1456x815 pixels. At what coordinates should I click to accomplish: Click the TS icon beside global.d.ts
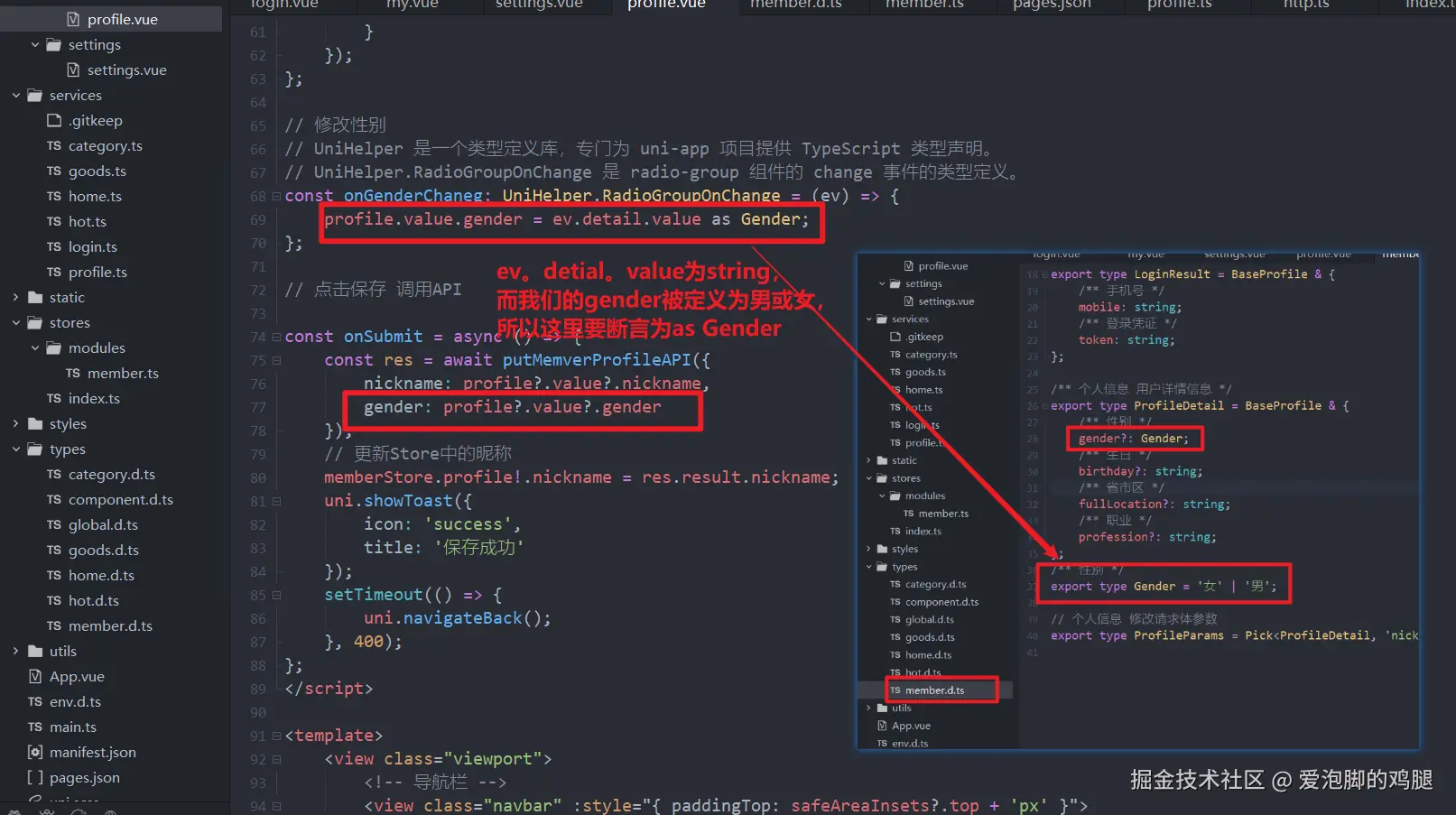pos(54,524)
